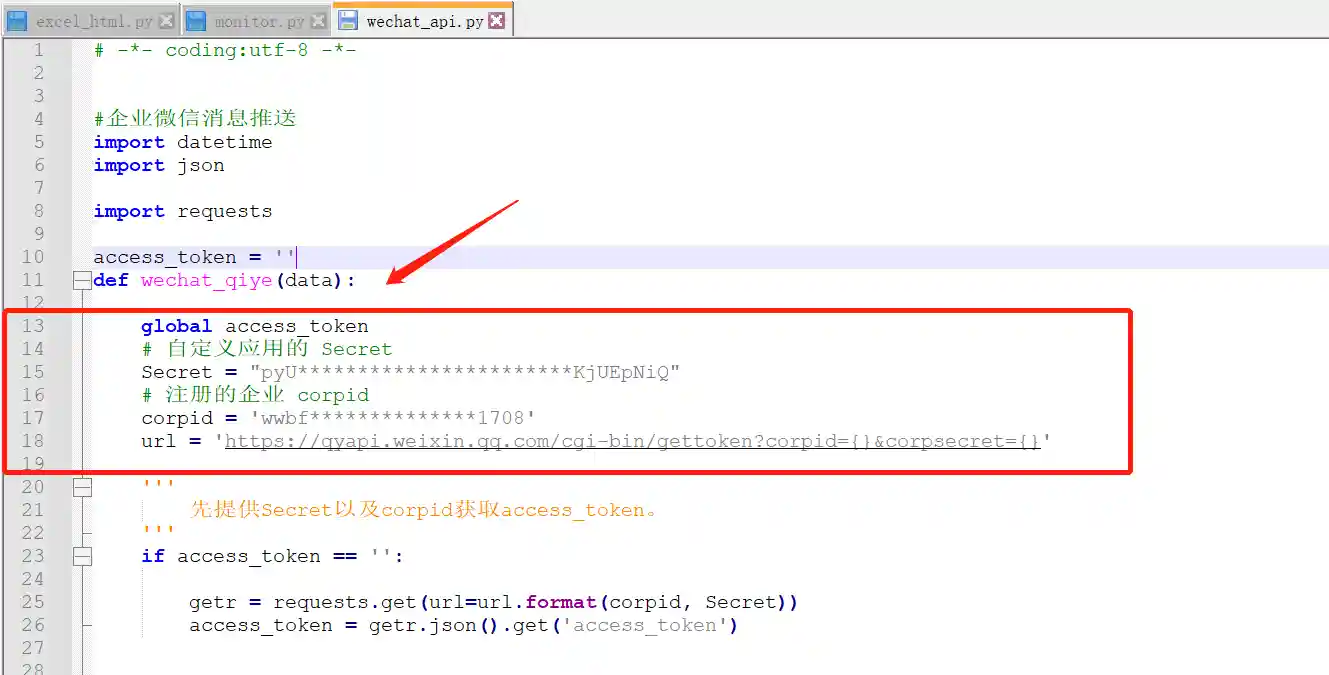The width and height of the screenshot is (1329, 675).
Task: Collapse the wechat_qiye function fold marker
Action: coord(82,281)
